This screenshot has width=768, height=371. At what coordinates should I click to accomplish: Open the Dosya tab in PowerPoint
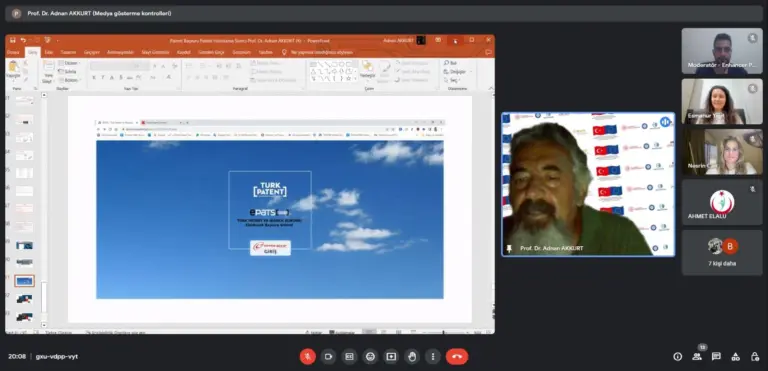tap(13, 52)
